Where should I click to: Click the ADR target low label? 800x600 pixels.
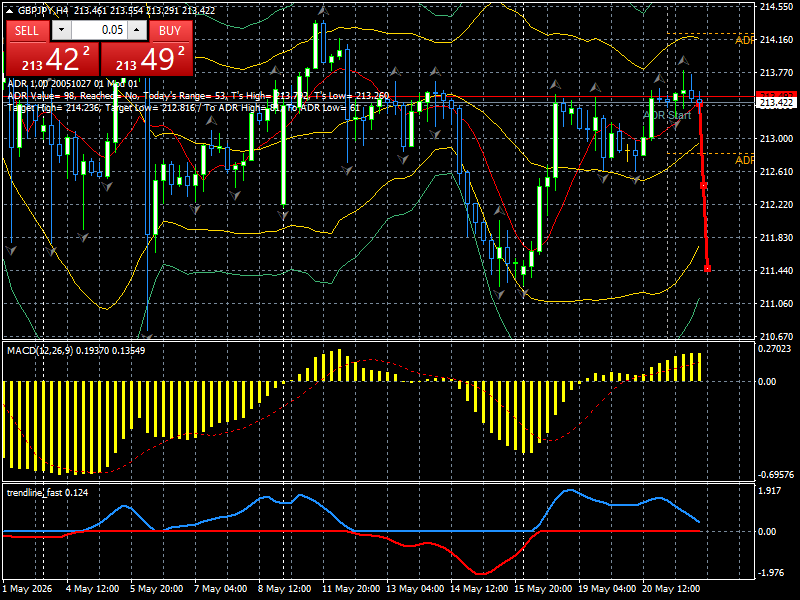tap(744, 160)
